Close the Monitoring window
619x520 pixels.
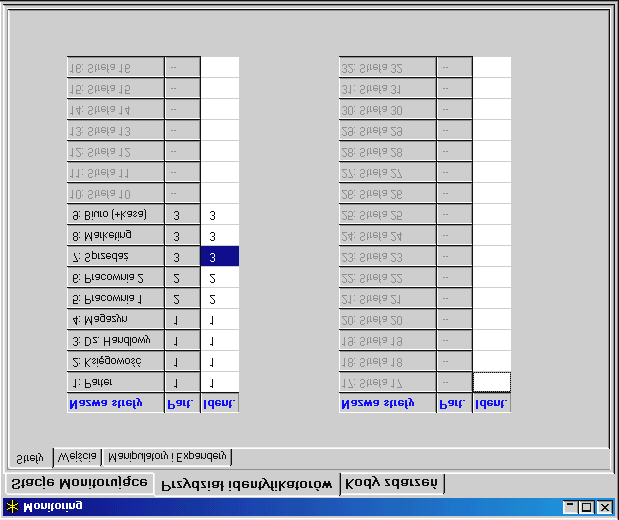click(605, 507)
